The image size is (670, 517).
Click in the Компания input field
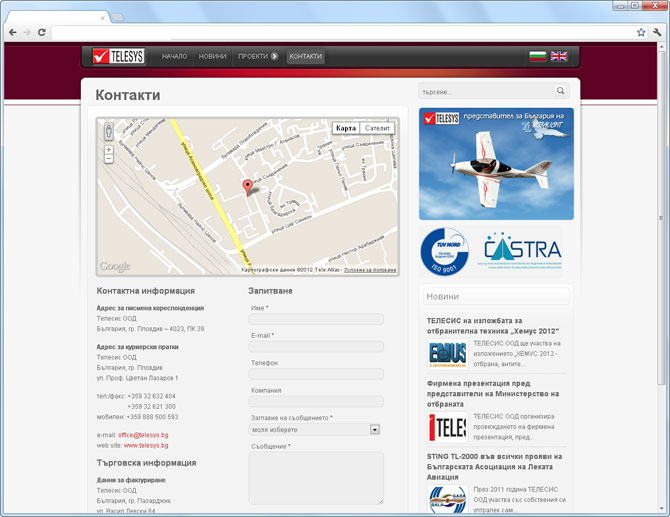(x=316, y=402)
